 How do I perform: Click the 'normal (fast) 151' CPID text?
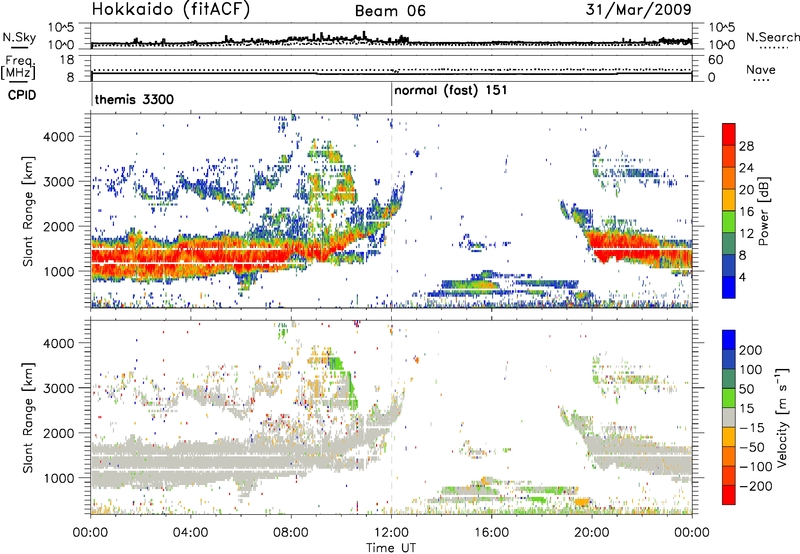coord(451,90)
